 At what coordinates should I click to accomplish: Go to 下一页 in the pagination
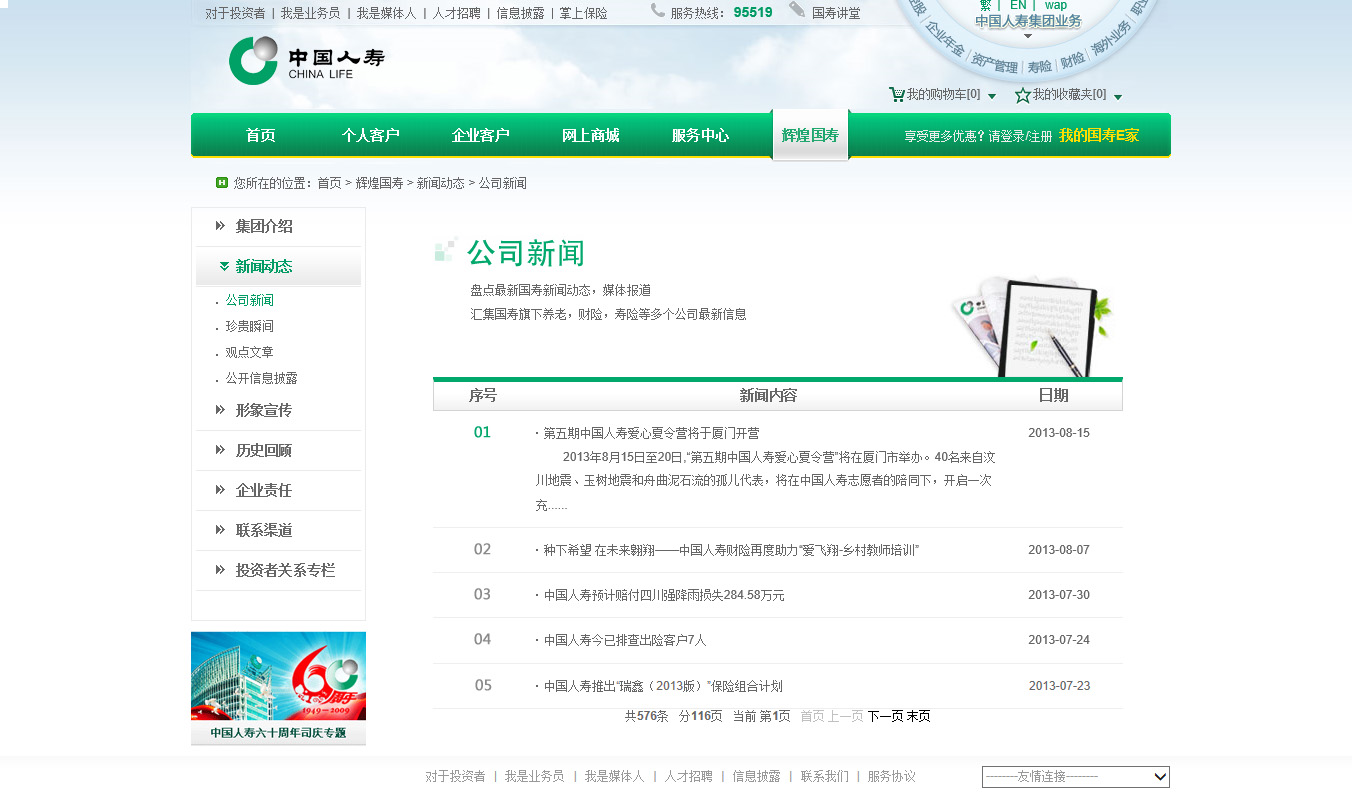pos(885,717)
